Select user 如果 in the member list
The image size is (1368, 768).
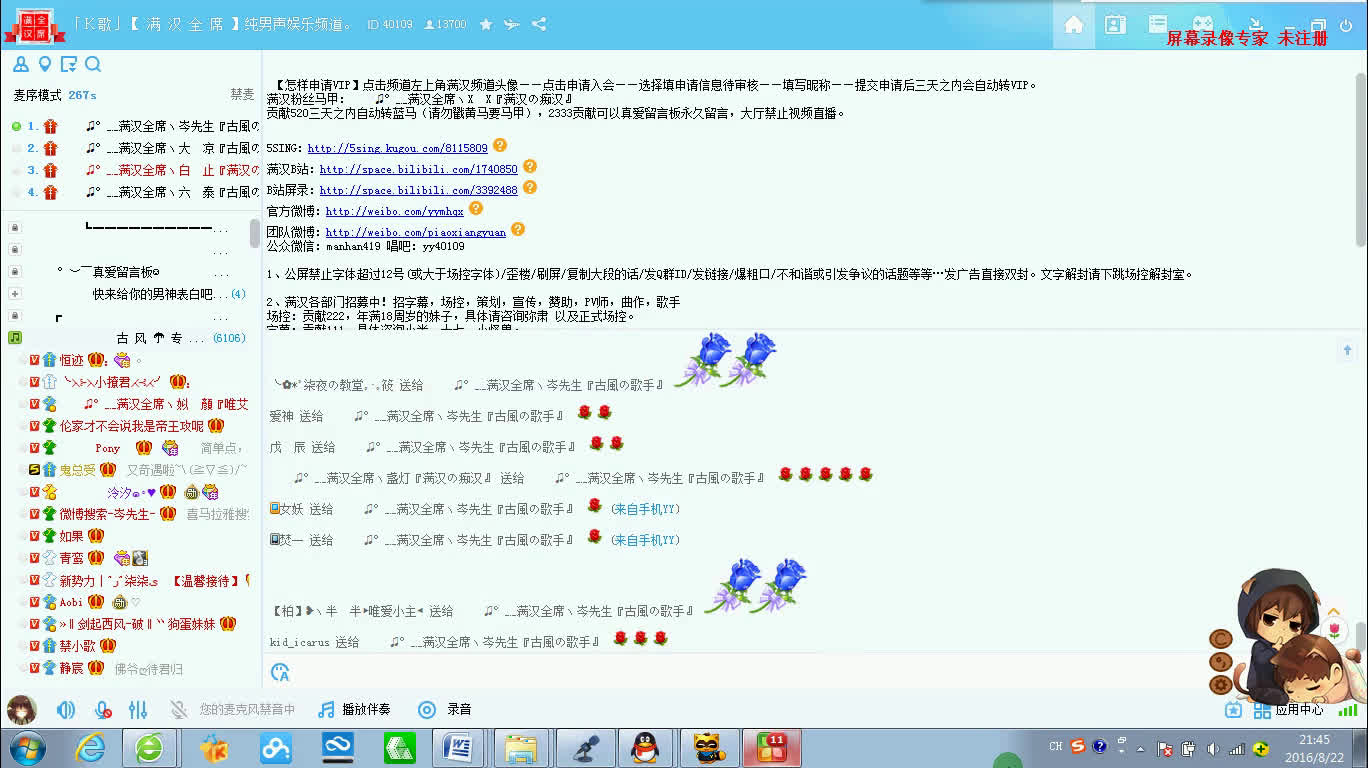click(71, 536)
